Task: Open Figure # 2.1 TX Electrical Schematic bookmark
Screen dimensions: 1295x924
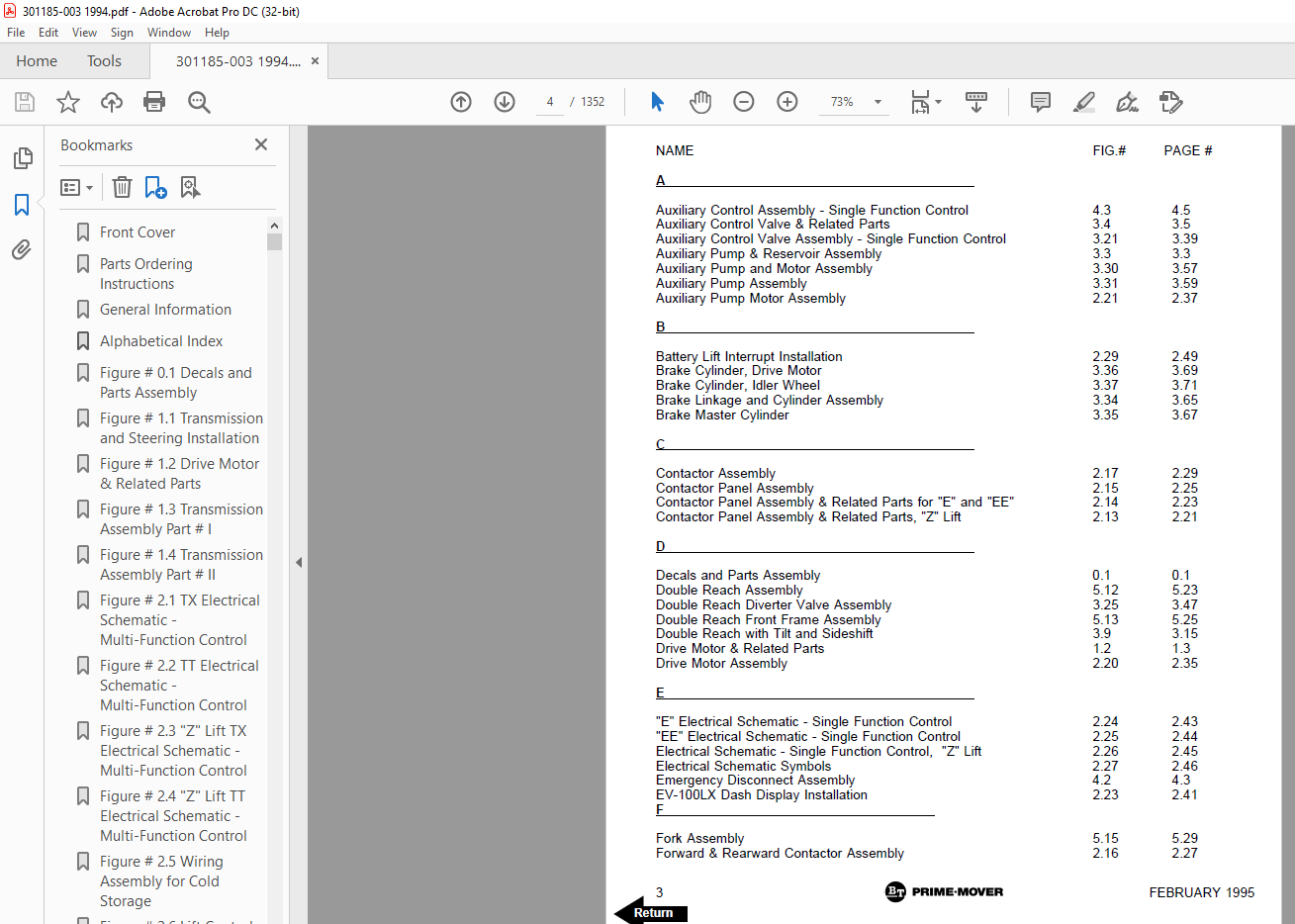Action: click(x=179, y=620)
